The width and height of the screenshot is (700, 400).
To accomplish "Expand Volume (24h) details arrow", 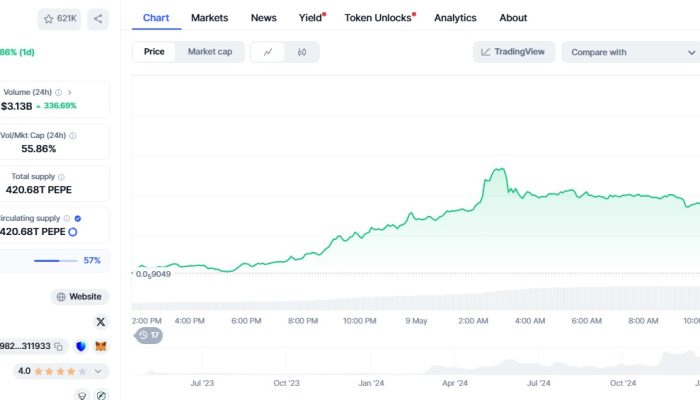I will coord(69,92).
